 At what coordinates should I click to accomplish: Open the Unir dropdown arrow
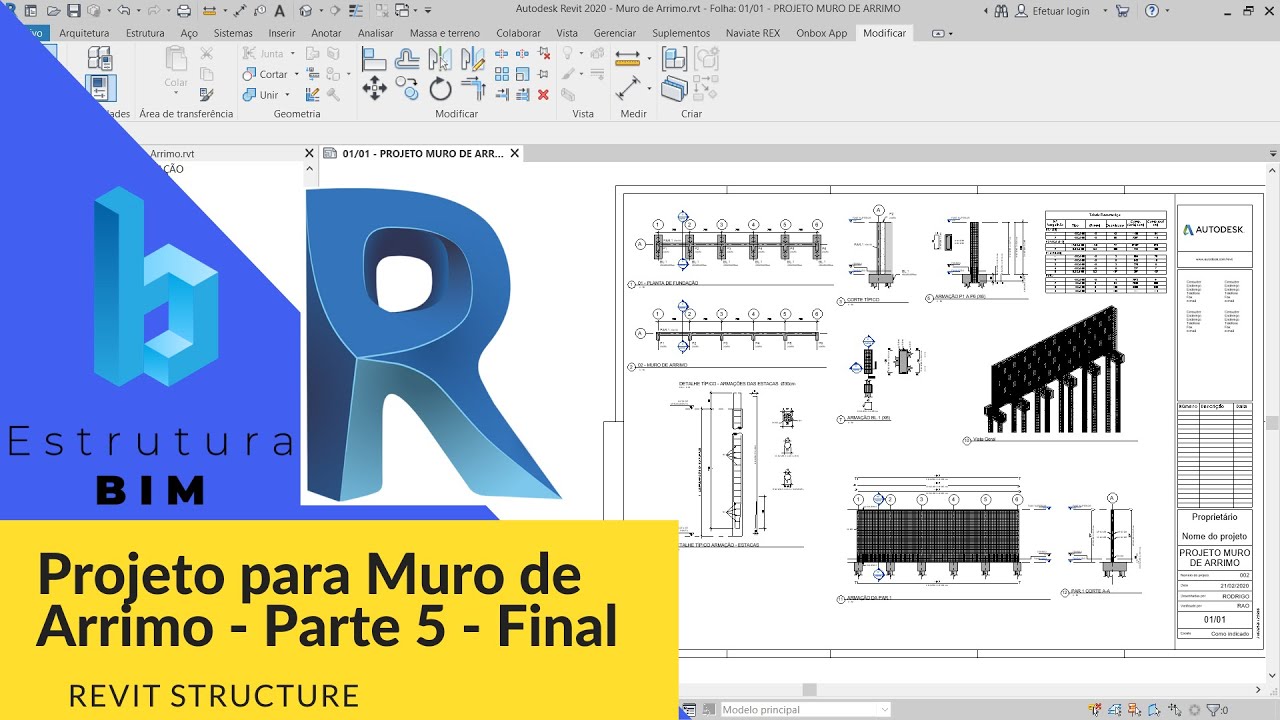click(287, 95)
